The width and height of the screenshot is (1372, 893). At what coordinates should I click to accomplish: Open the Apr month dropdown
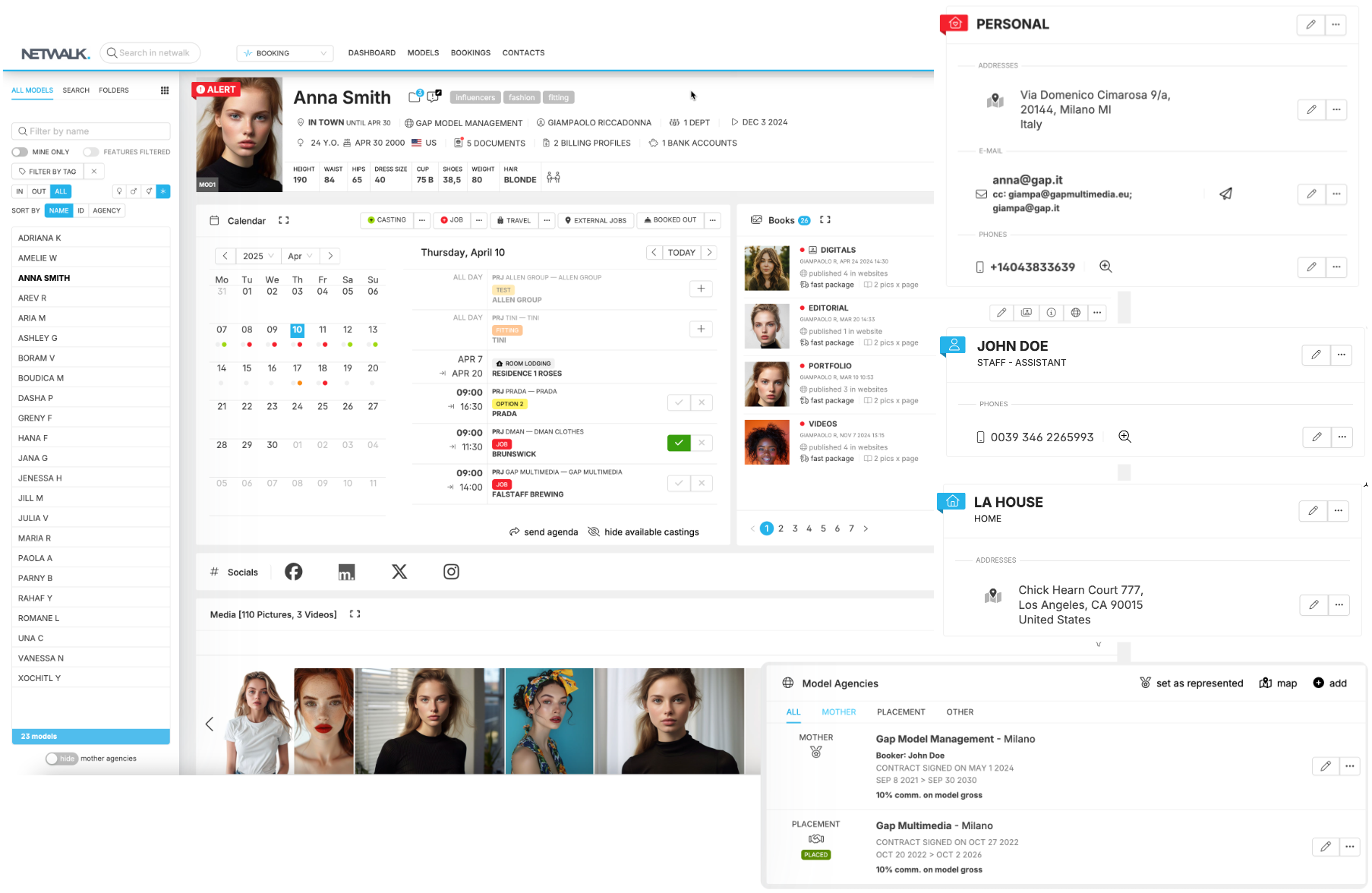click(299, 256)
